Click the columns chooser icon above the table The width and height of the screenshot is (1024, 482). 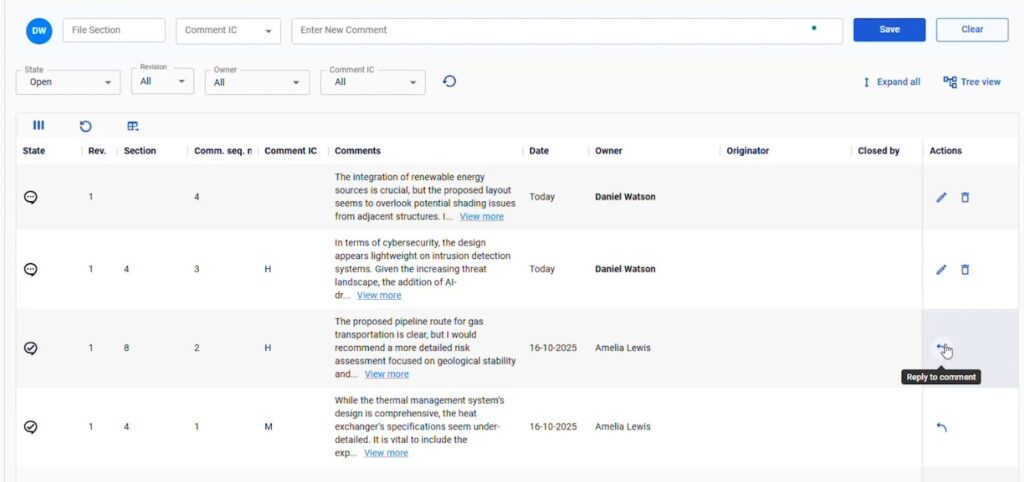tap(38, 126)
